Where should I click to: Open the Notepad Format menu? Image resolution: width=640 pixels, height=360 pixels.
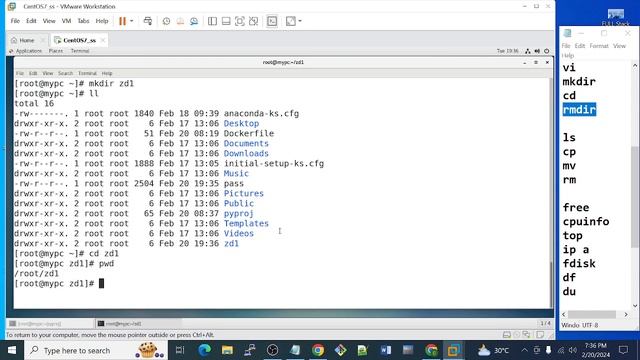pyautogui.click(x=599, y=46)
